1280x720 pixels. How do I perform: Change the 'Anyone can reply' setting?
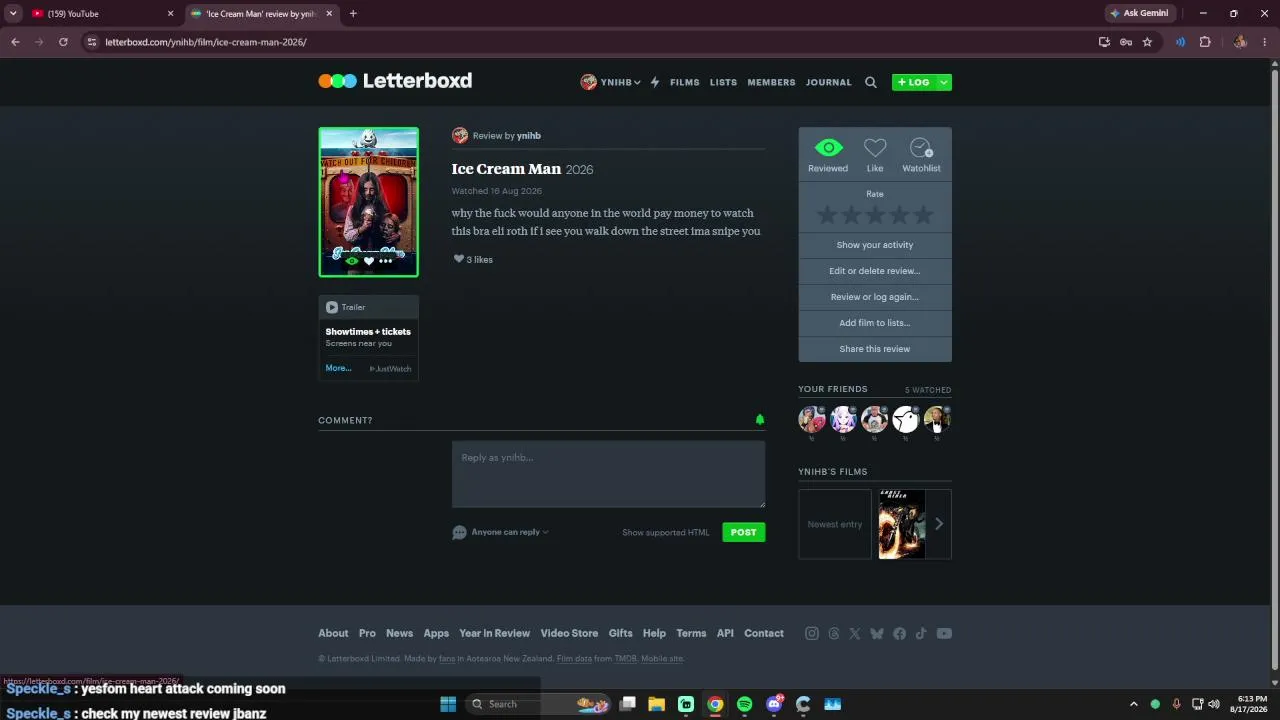point(510,532)
